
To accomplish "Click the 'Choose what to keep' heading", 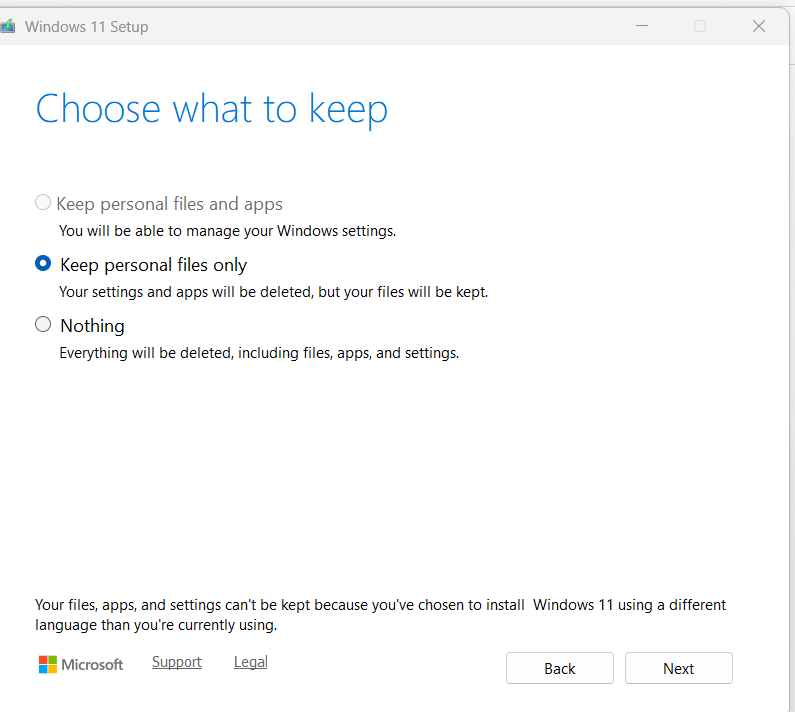I will [x=211, y=110].
